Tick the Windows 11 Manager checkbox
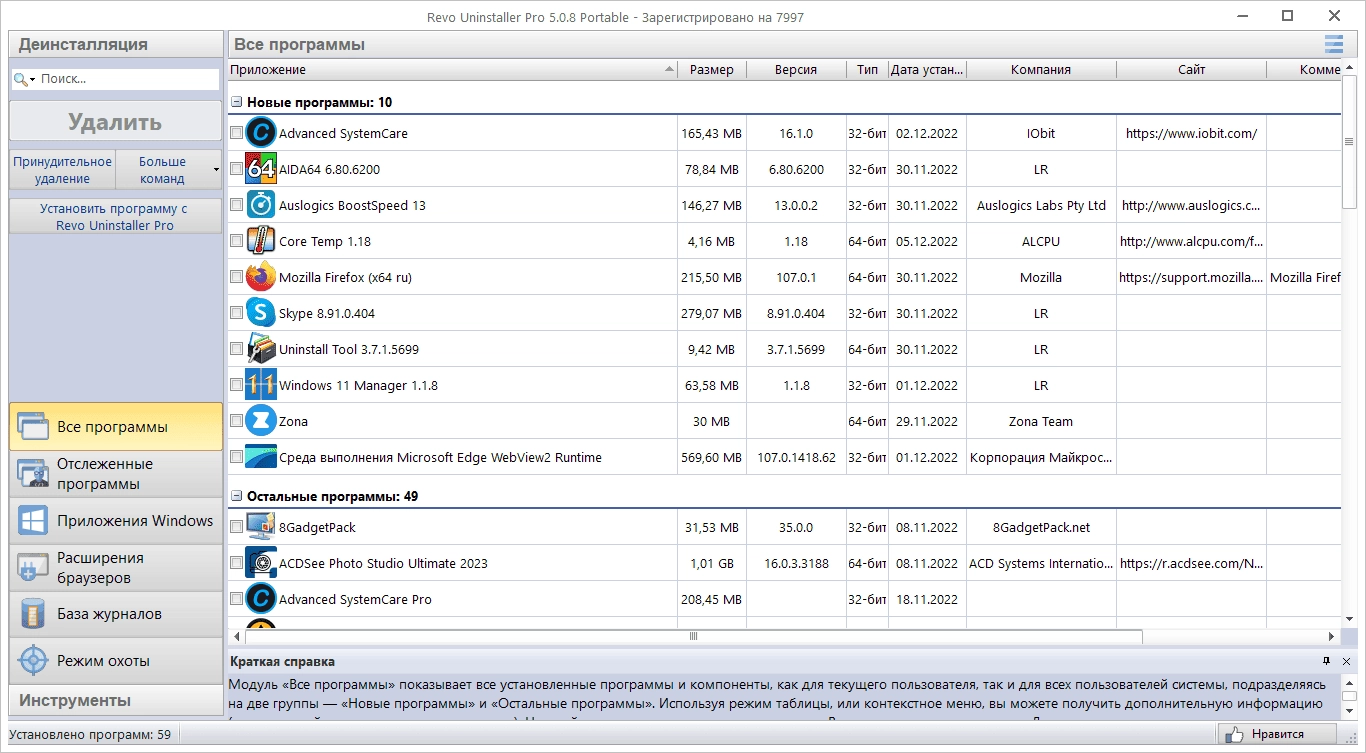1366x753 pixels. point(236,385)
